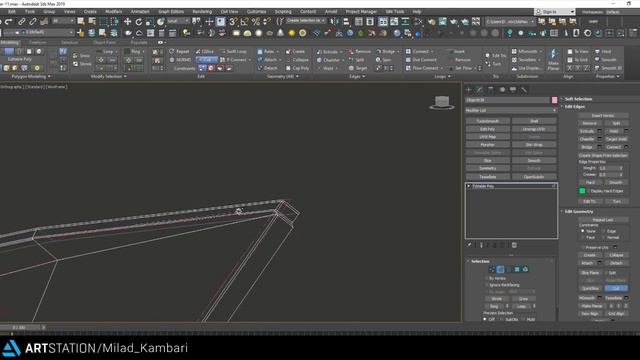
Task: Click the Select by Name icon
Action: click(x=92, y=22)
